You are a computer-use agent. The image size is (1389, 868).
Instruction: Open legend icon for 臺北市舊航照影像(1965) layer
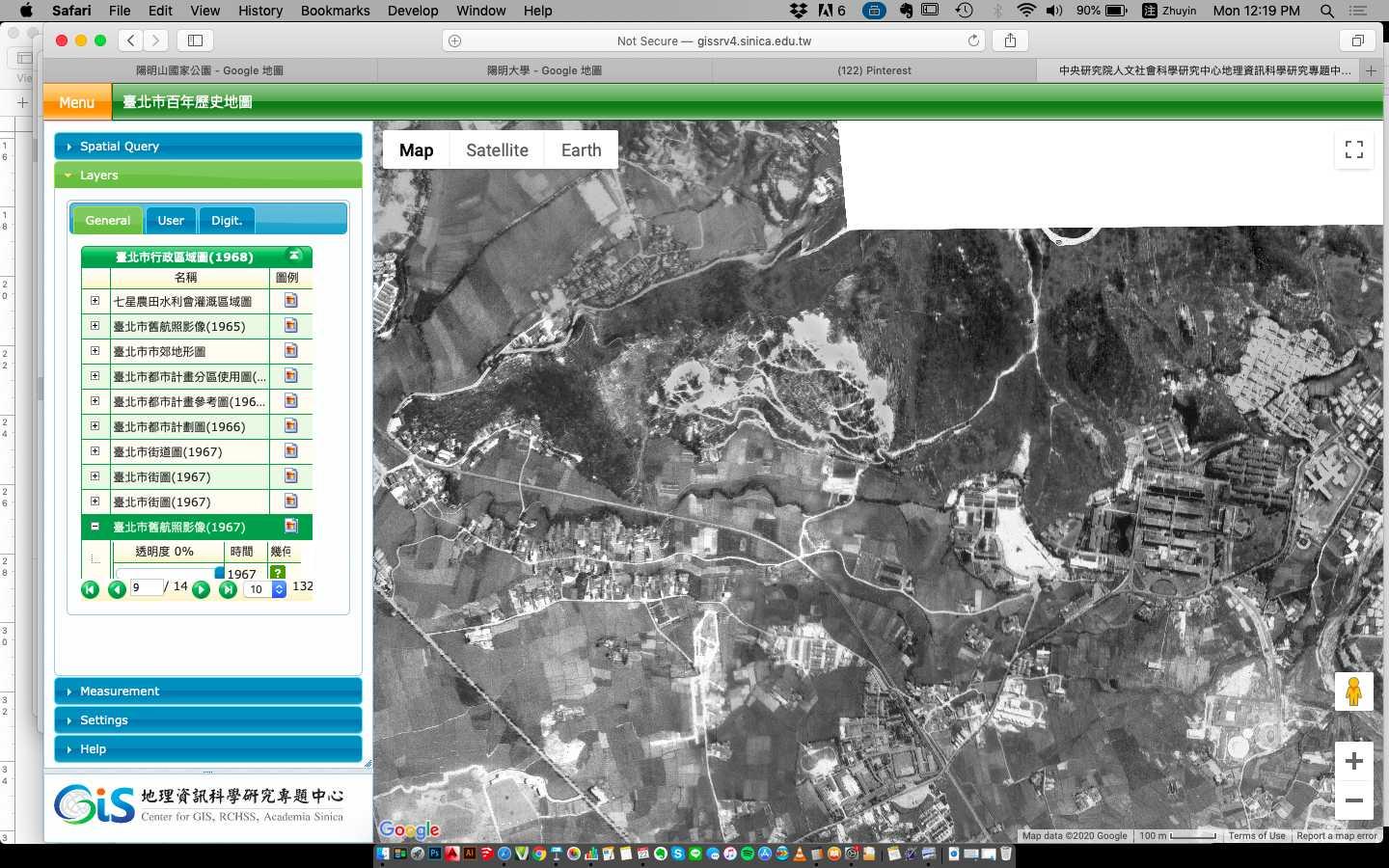(x=290, y=326)
